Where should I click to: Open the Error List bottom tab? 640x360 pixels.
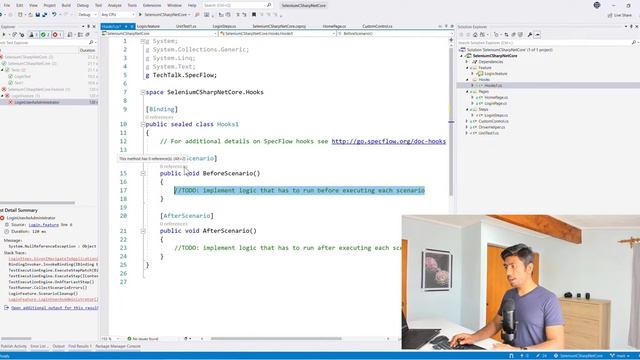[38, 346]
